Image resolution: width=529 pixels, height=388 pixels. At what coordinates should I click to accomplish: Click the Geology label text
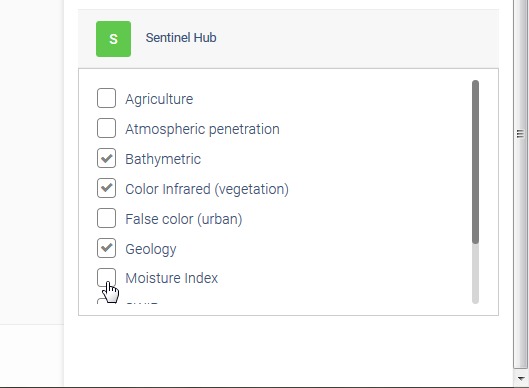(x=151, y=249)
